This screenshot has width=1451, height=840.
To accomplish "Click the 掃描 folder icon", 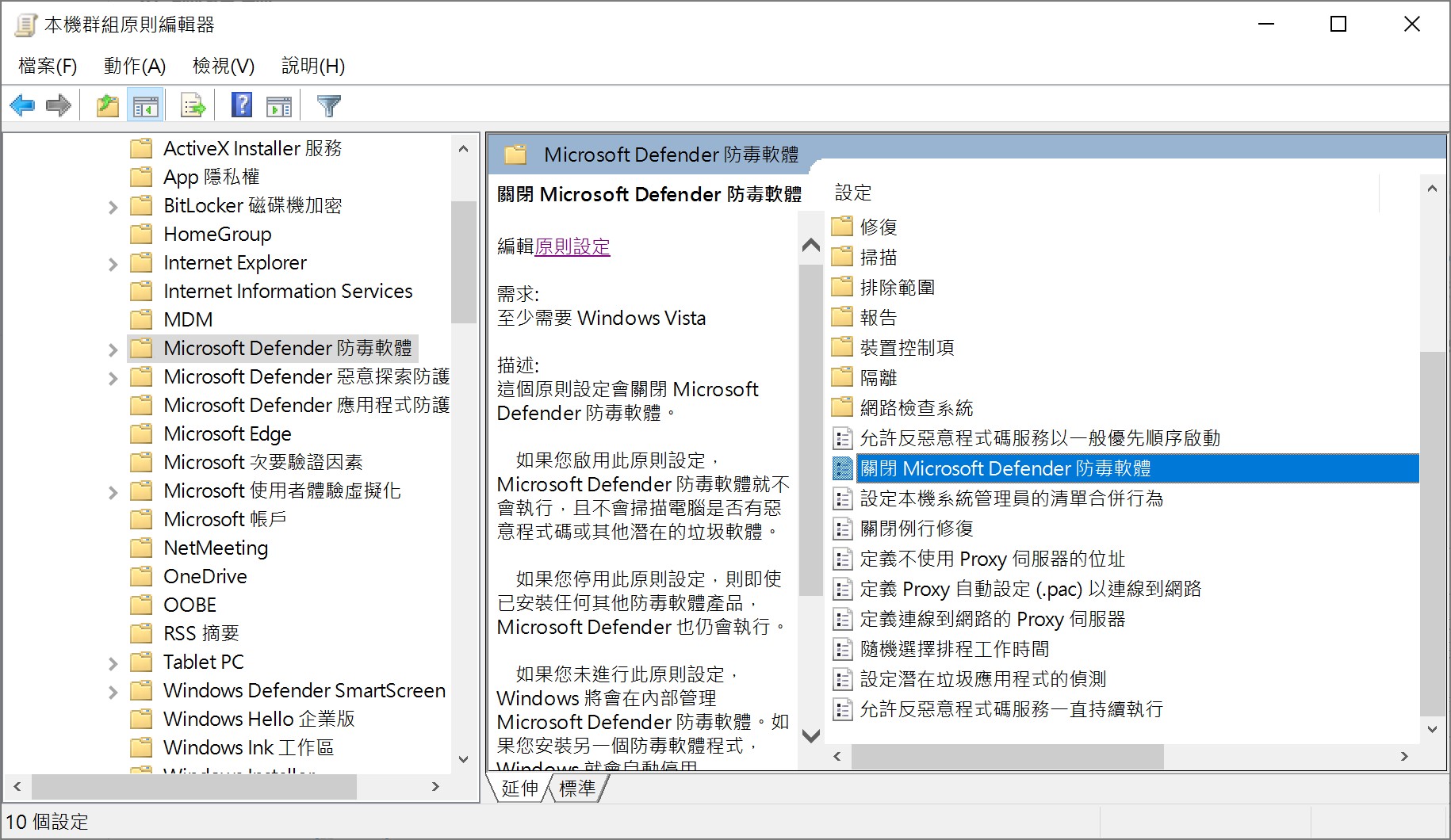I will (x=842, y=257).
